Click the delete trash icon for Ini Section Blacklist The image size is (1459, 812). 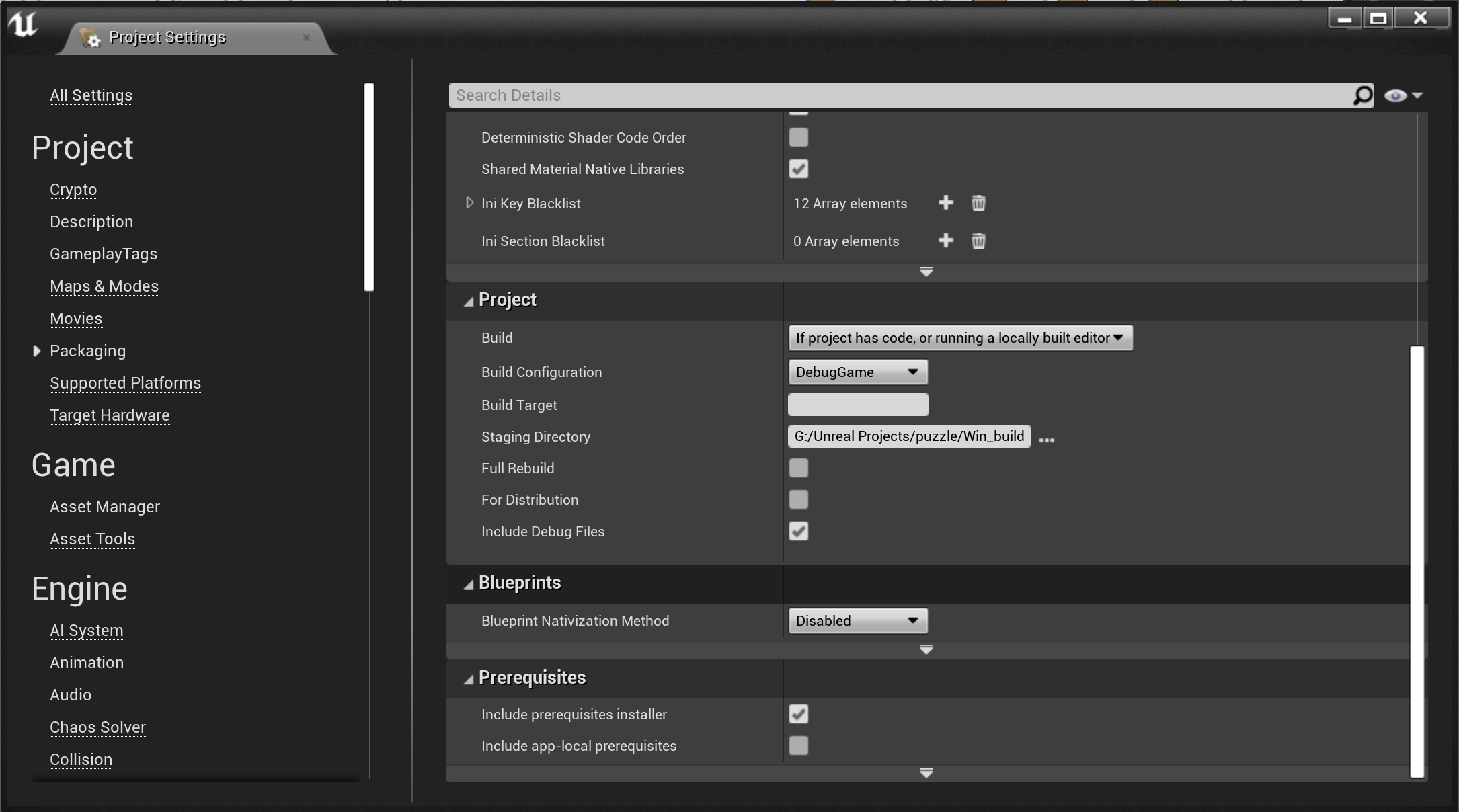977,240
